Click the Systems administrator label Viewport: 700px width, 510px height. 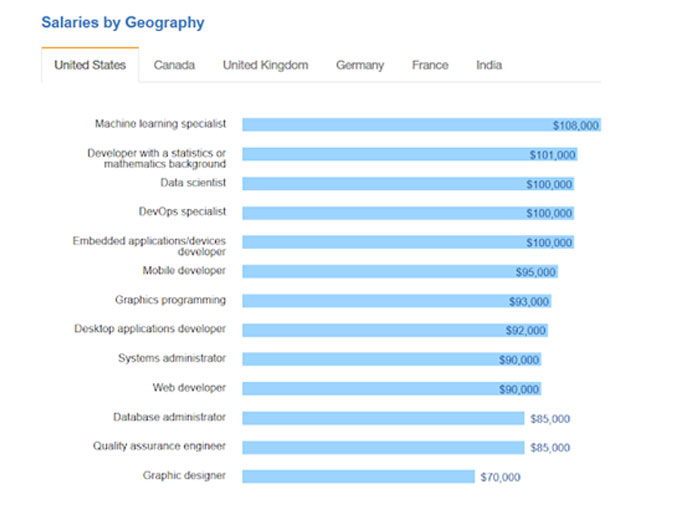pos(172,358)
